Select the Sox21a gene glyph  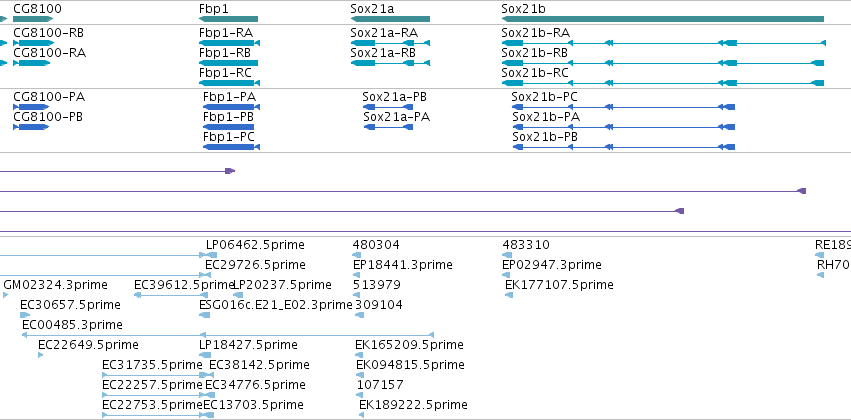[390, 19]
